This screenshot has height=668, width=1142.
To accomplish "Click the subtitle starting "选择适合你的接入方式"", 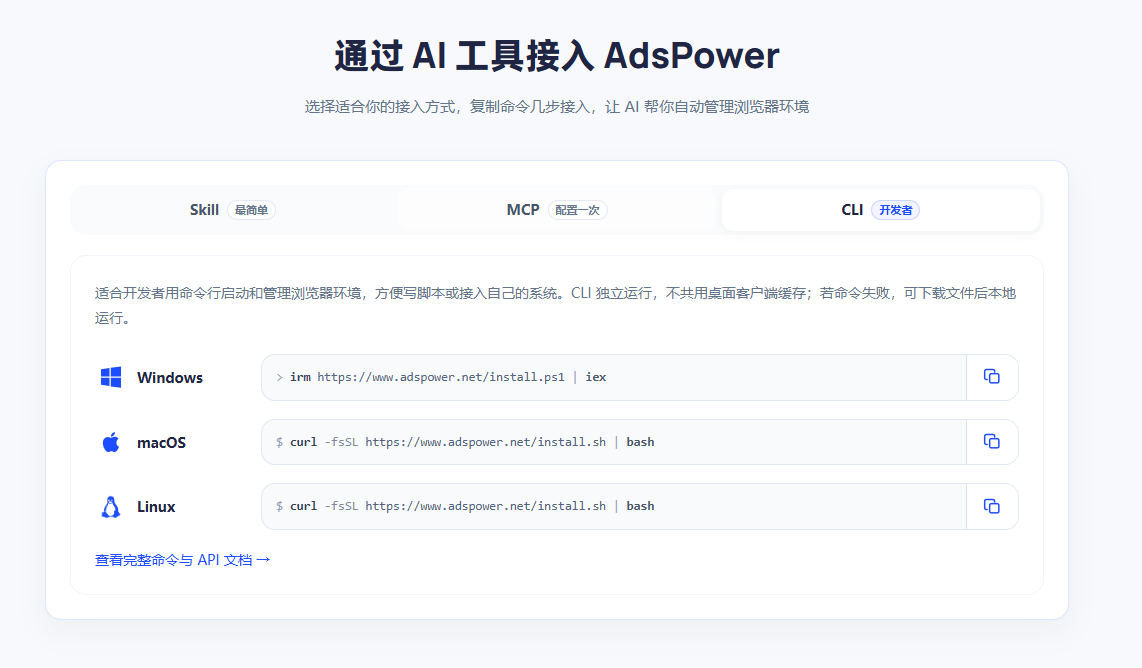I will (x=557, y=107).
